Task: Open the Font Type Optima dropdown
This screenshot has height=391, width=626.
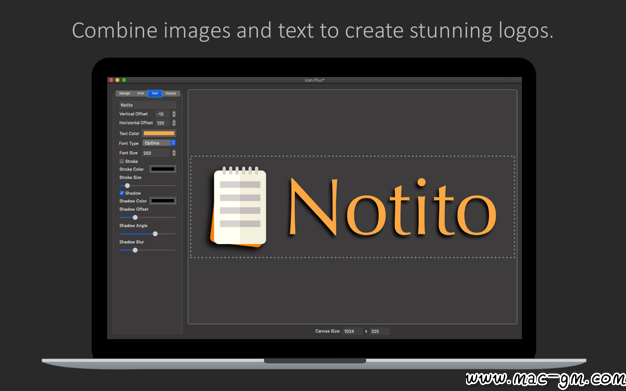Action: click(x=159, y=143)
